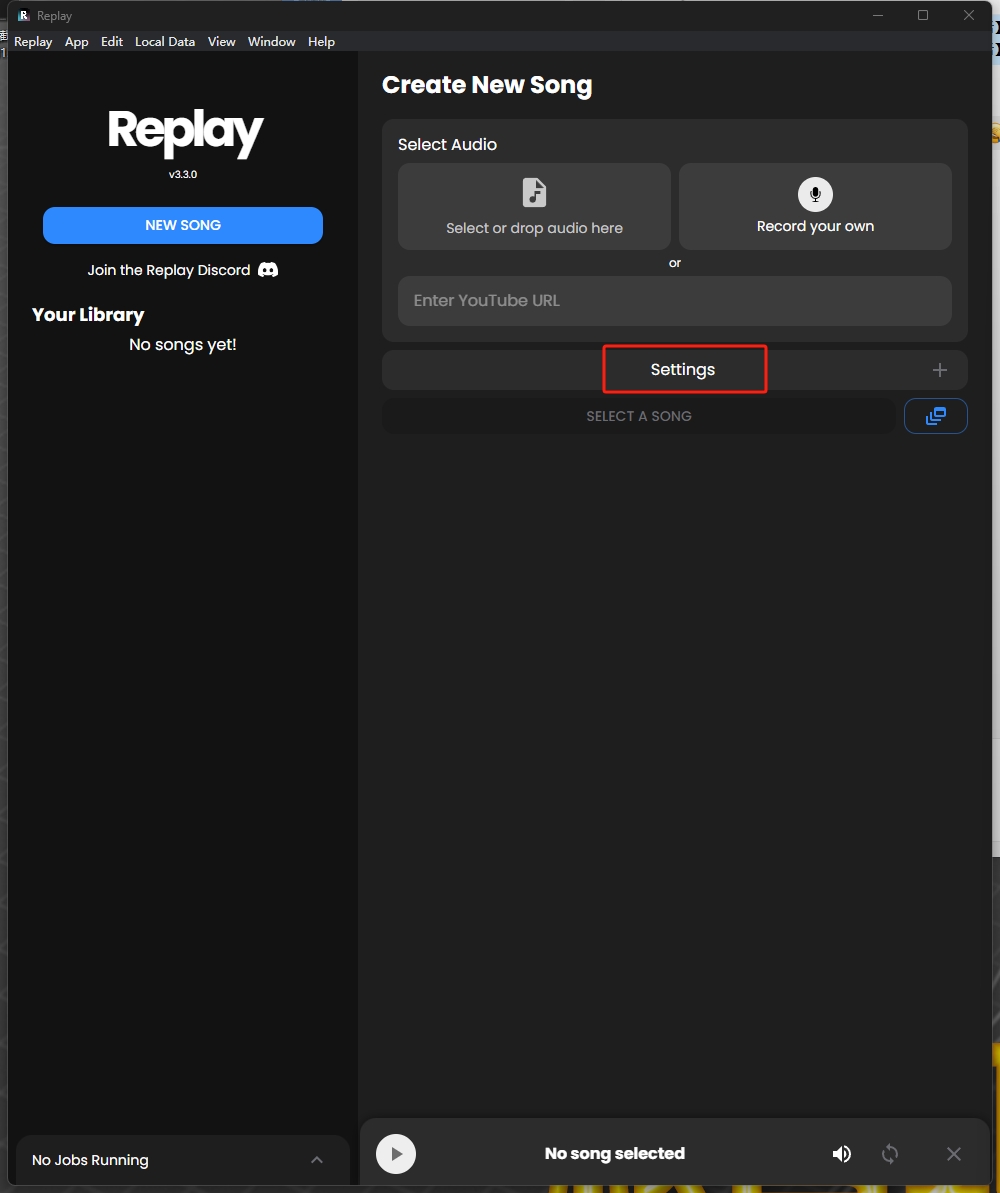The image size is (1000, 1193).
Task: Open the Window menu
Action: pos(272,42)
